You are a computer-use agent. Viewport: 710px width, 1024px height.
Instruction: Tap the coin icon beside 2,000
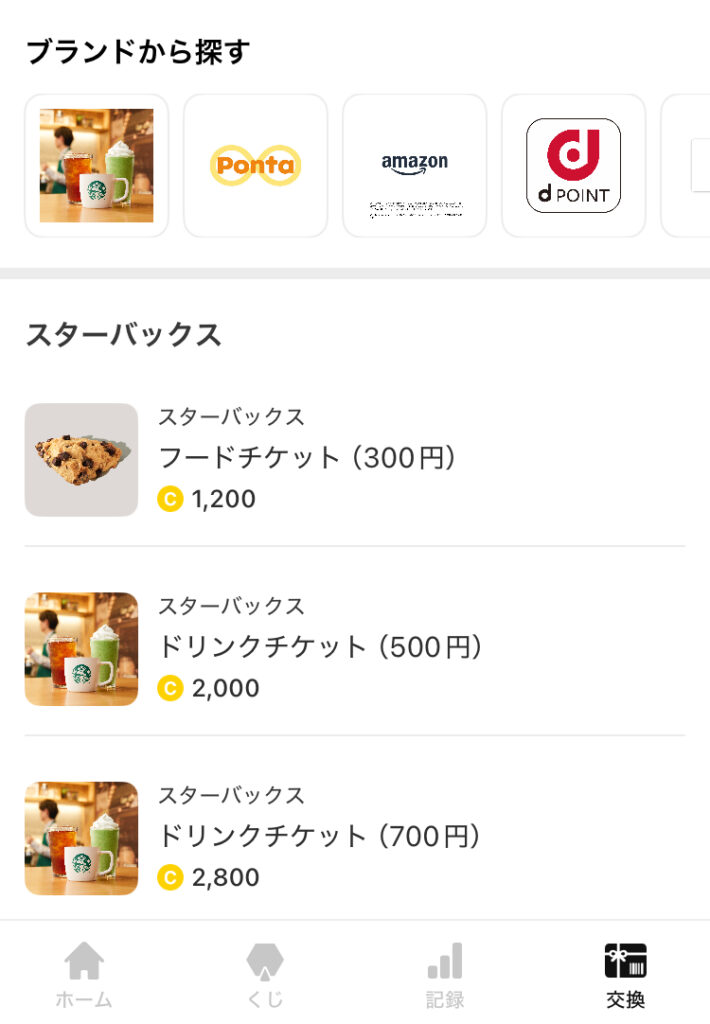tap(170, 688)
